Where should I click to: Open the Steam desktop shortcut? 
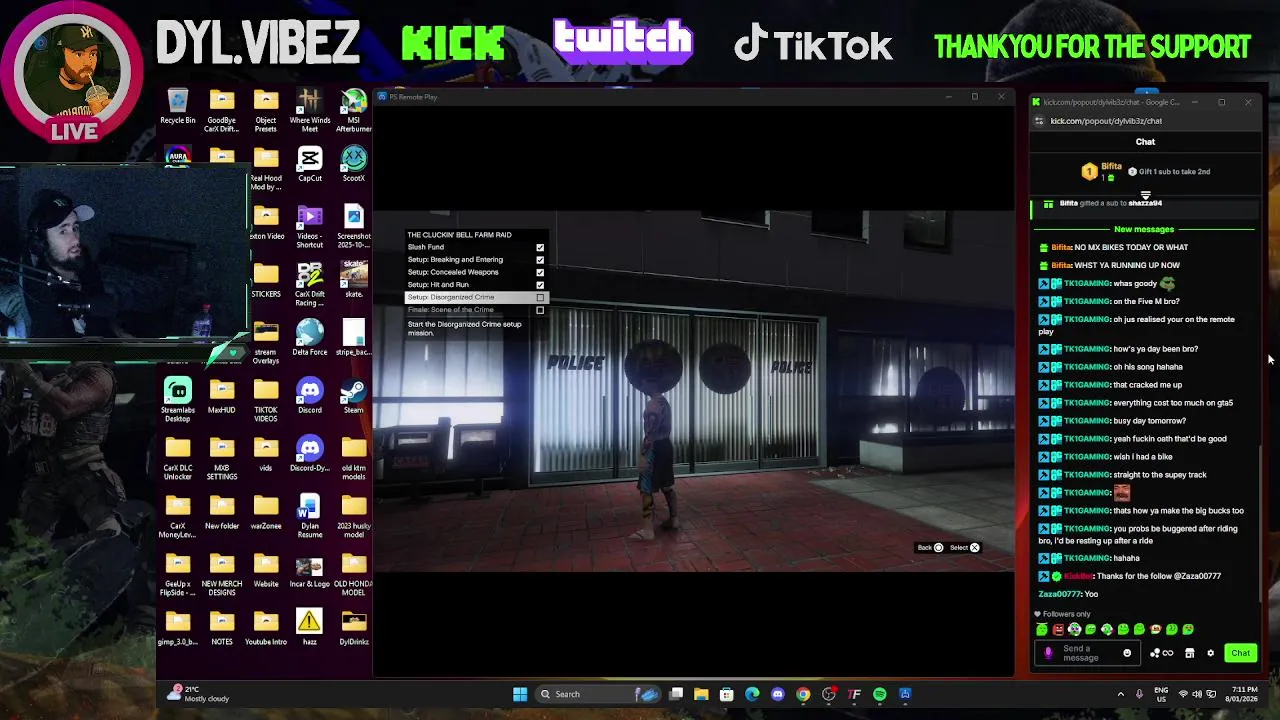click(354, 396)
